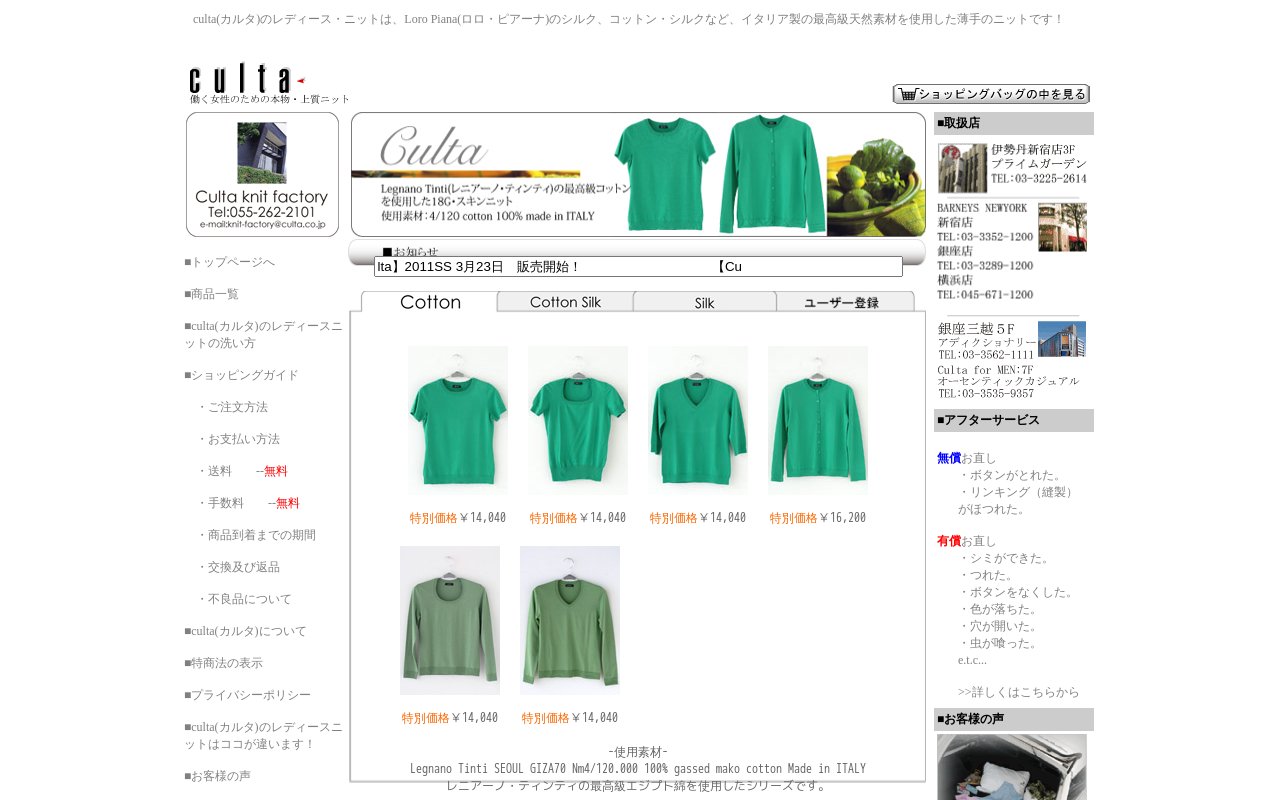
Task: Click the news ticker announcing 2011SS sales start
Action: pos(638,266)
